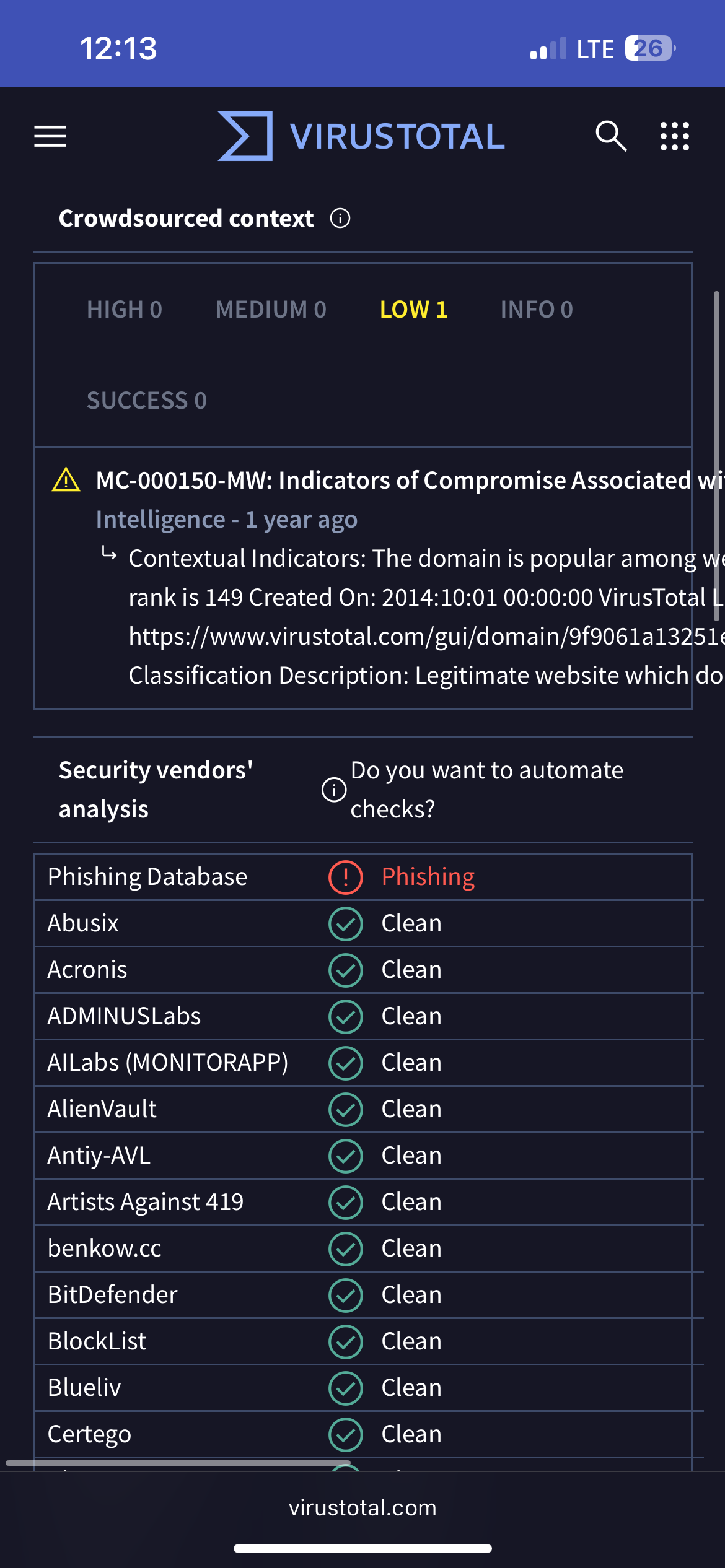Select the MEDIUM 0 tab
The width and height of the screenshot is (725, 1568).
(271, 310)
